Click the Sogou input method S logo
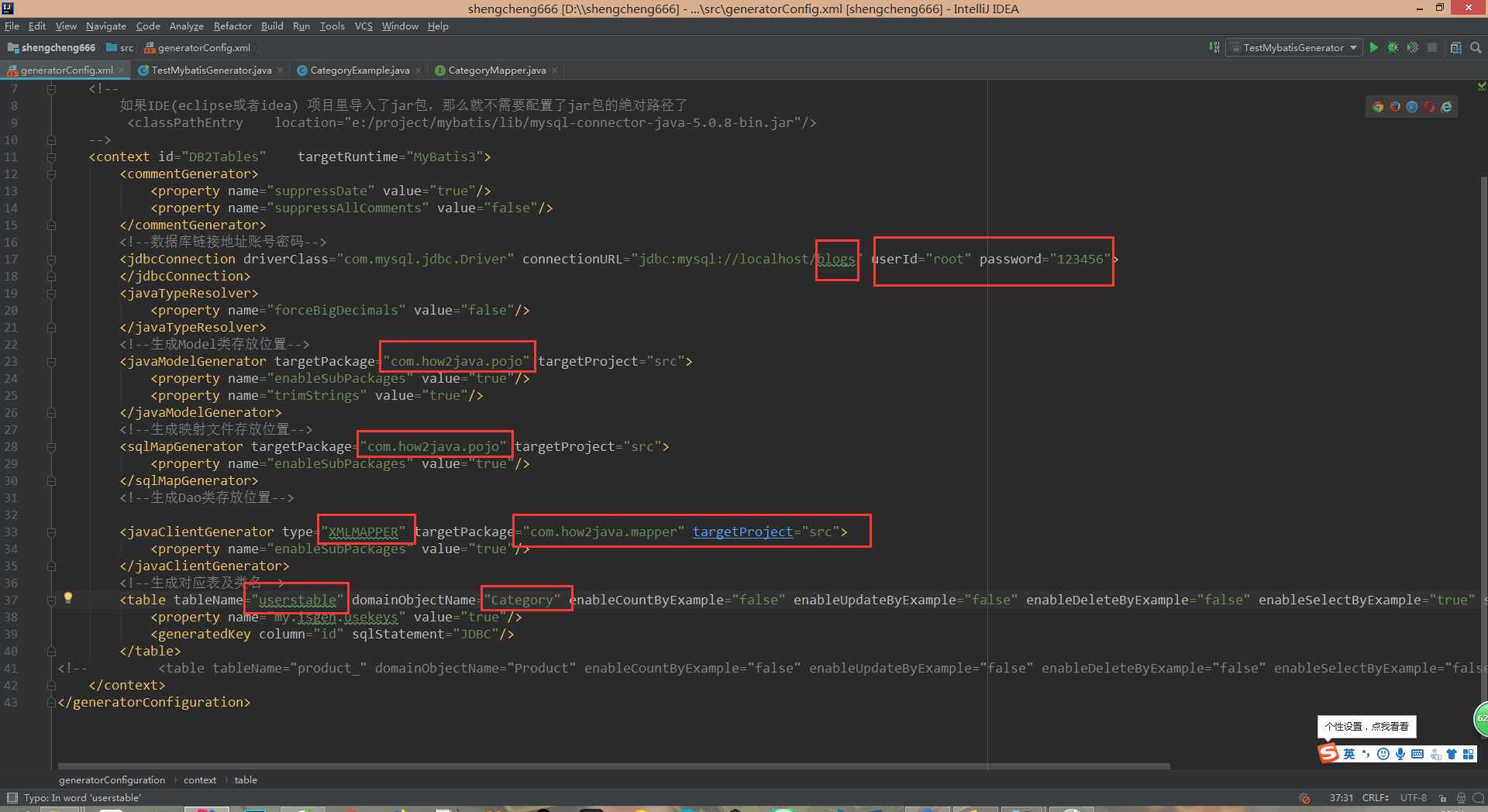Screen dimensions: 1488x812 point(1328,753)
